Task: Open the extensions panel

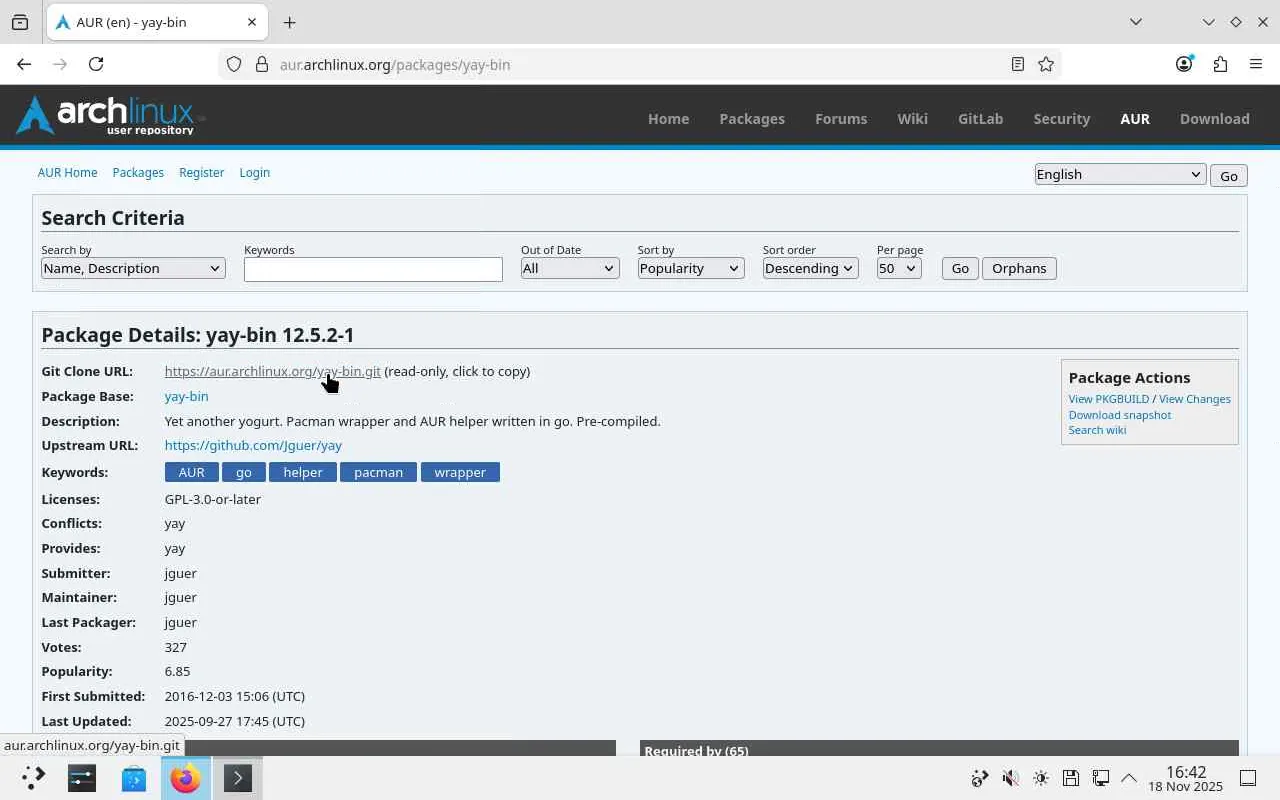Action: coord(1220,64)
